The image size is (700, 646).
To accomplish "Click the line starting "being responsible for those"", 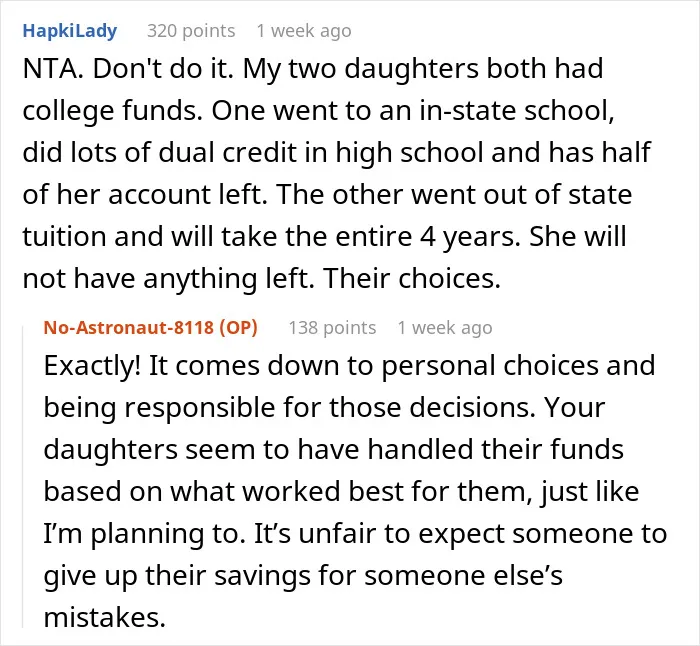I will 324,408.
